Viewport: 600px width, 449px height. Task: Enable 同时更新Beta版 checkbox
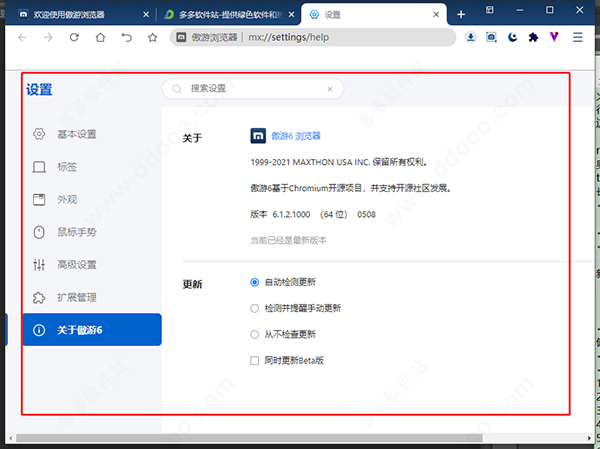point(254,360)
